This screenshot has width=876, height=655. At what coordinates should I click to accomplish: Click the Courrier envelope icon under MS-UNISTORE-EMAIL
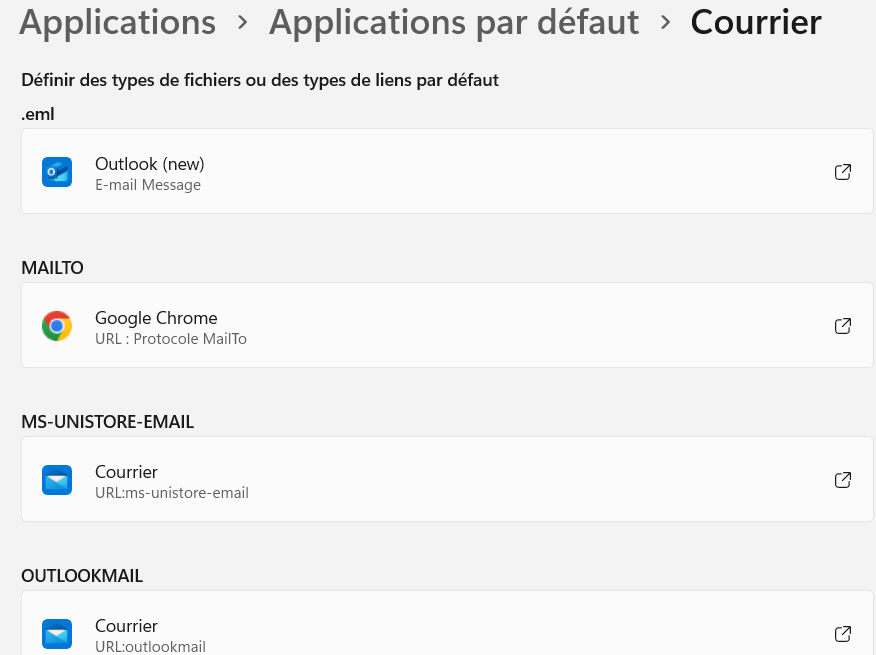click(x=56, y=480)
